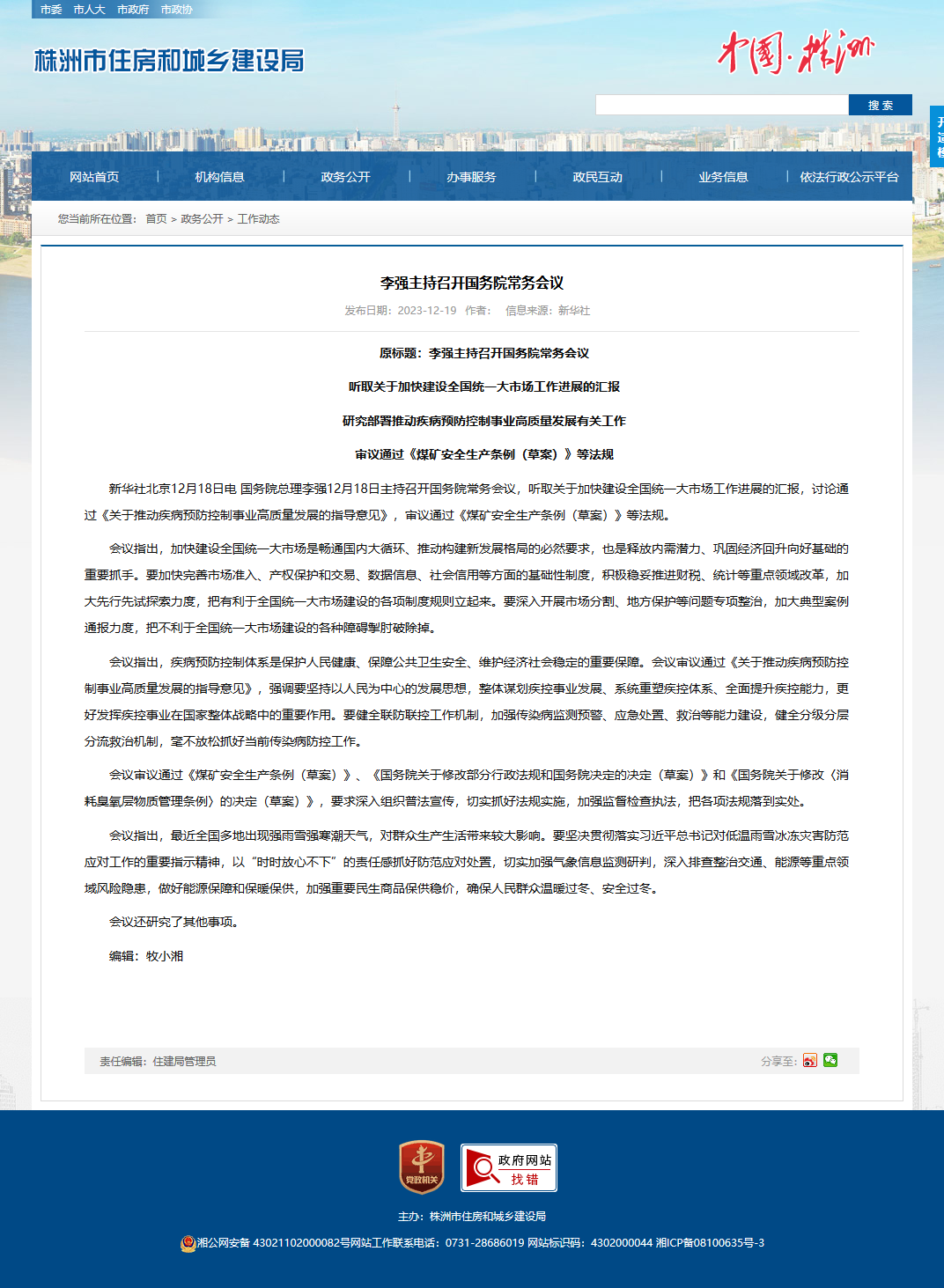Share article via WeChat icon
This screenshot has height=1288, width=944.
(830, 1060)
